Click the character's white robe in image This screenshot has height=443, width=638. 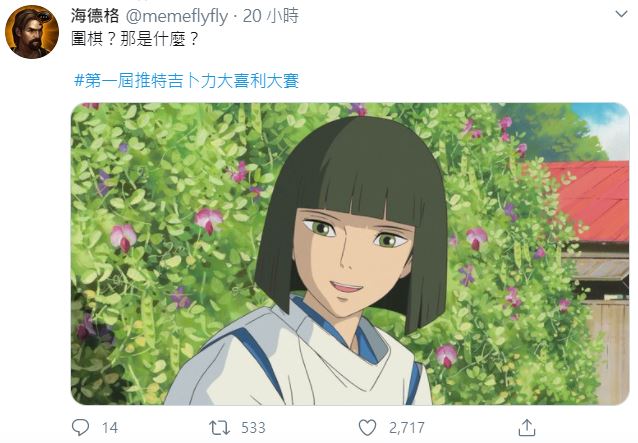point(299,362)
